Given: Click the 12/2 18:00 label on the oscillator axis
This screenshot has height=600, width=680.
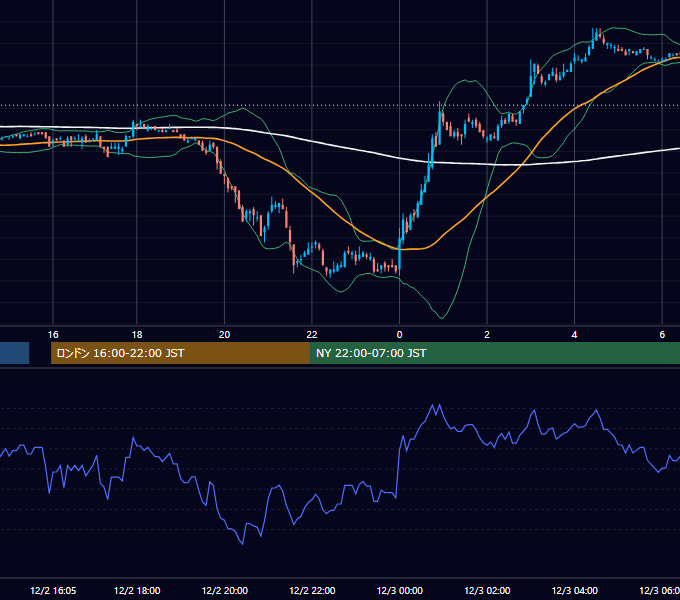Looking at the screenshot, I should tap(137, 590).
